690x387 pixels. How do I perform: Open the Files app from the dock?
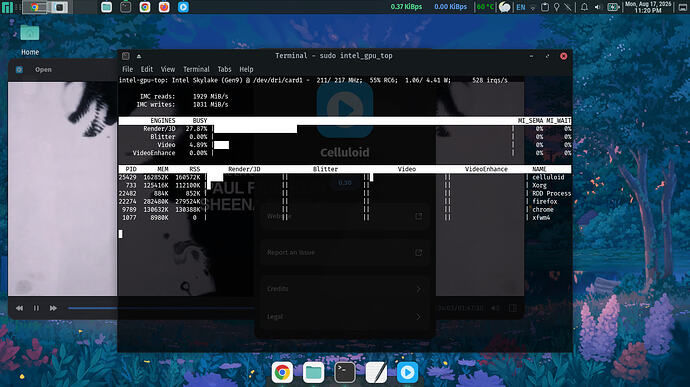click(313, 372)
